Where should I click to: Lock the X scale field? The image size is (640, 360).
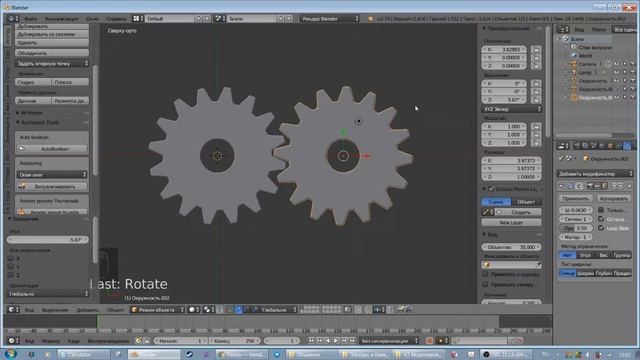pyautogui.click(x=536, y=127)
